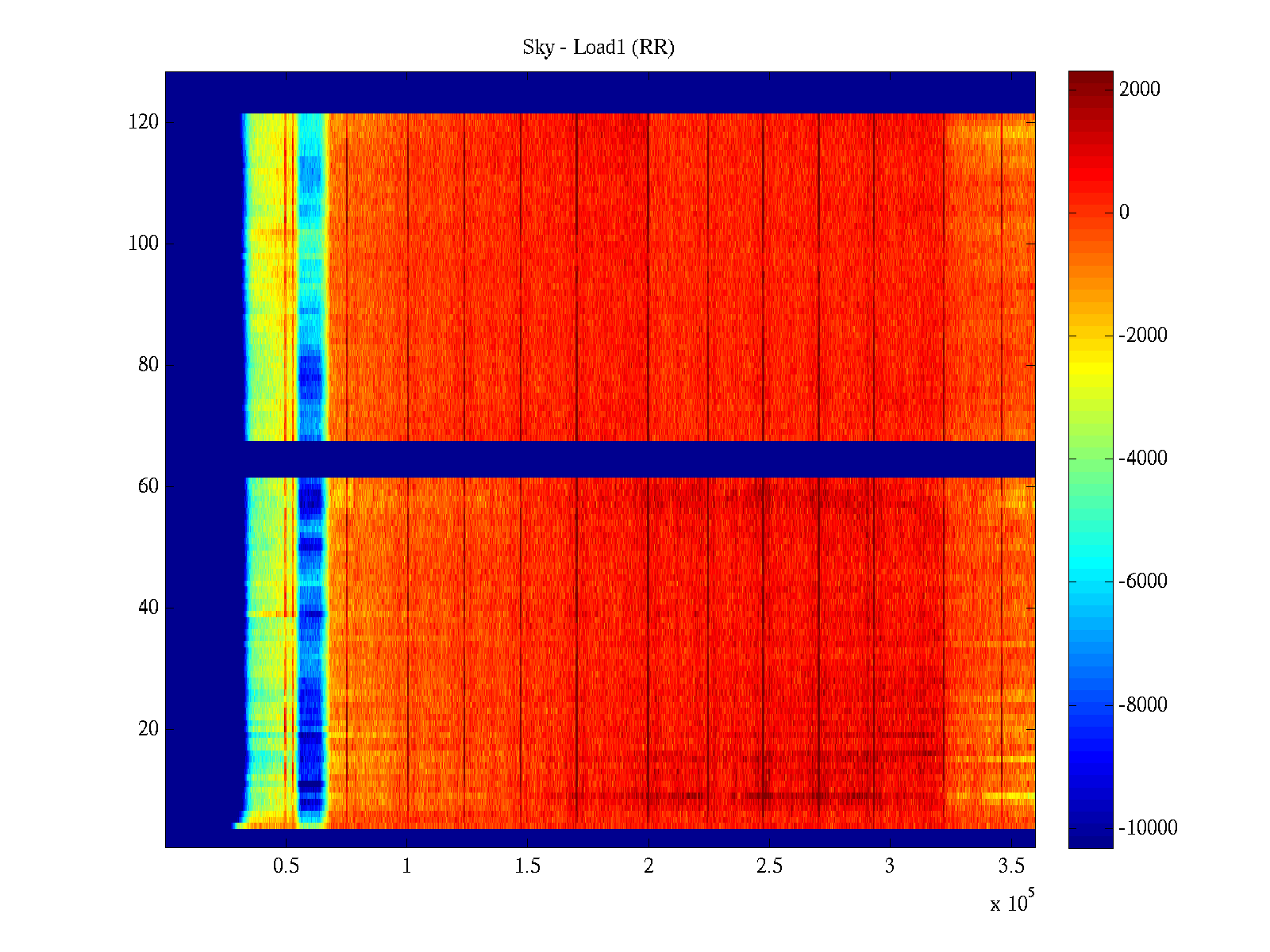Viewport: 1270px width, 952px height.
Task: Click the colorbar label 0
Action: [1123, 213]
